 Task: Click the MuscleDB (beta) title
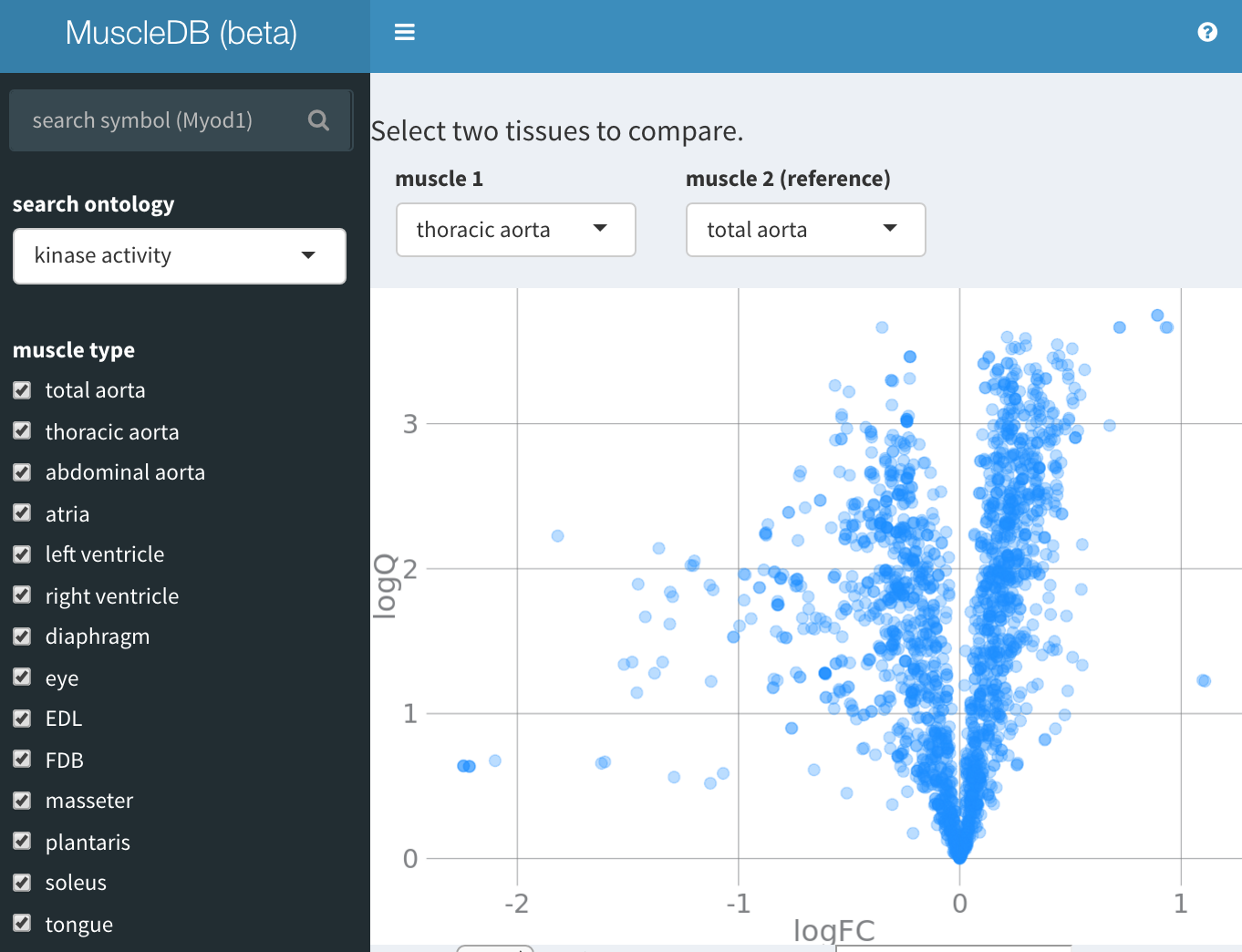181,34
